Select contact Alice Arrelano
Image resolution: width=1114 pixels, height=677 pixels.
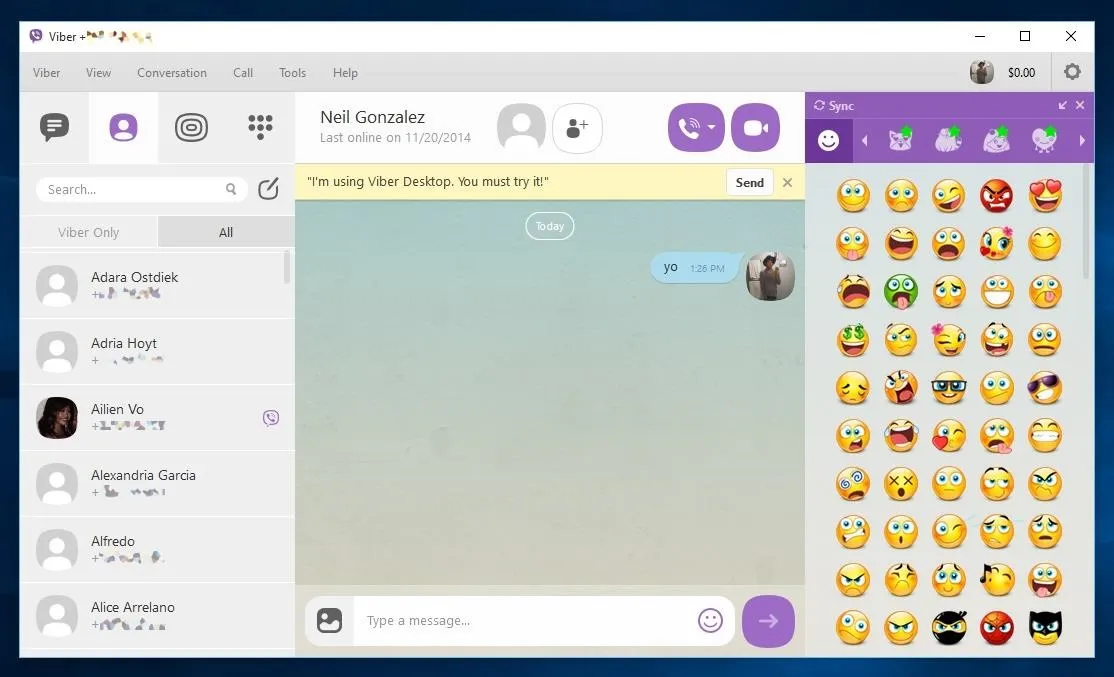(157, 616)
